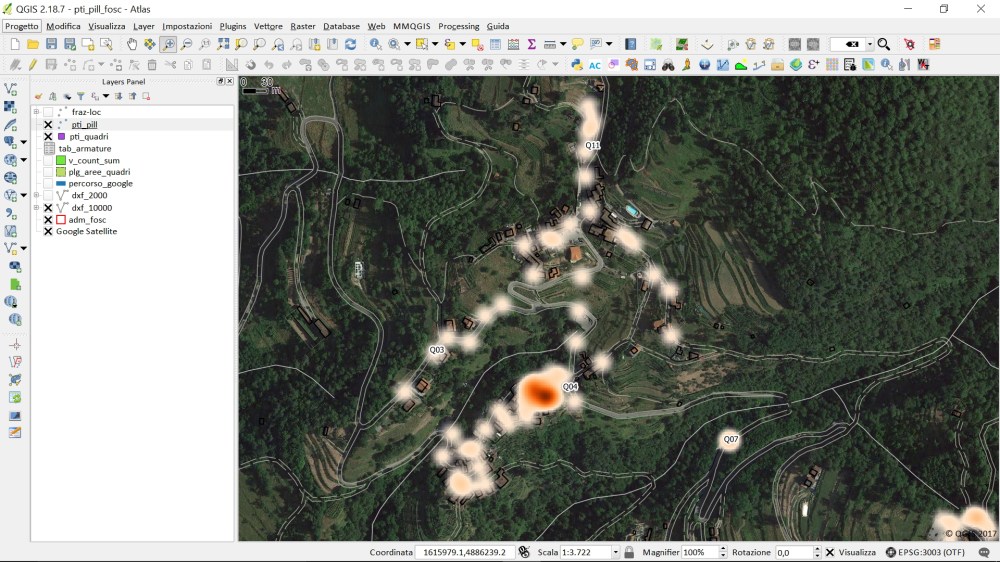
Task: Select the Pan Map hand tool
Action: click(x=132, y=44)
